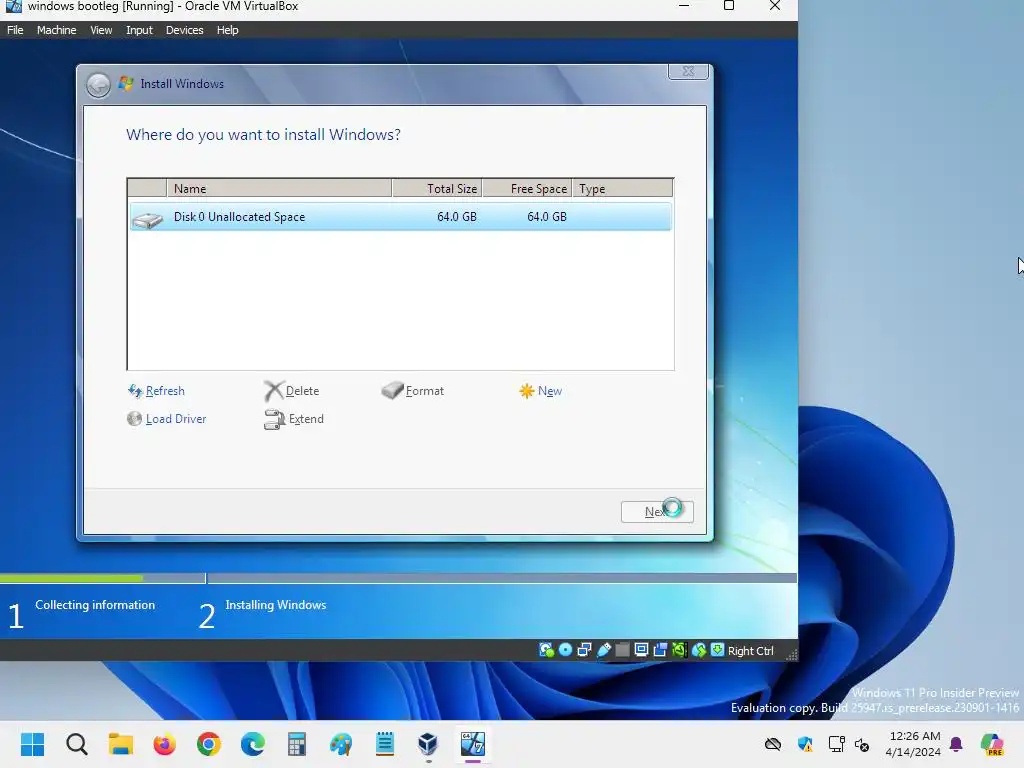The height and width of the screenshot is (768, 1024).
Task: Click the display settings status icon
Action: coord(641,650)
